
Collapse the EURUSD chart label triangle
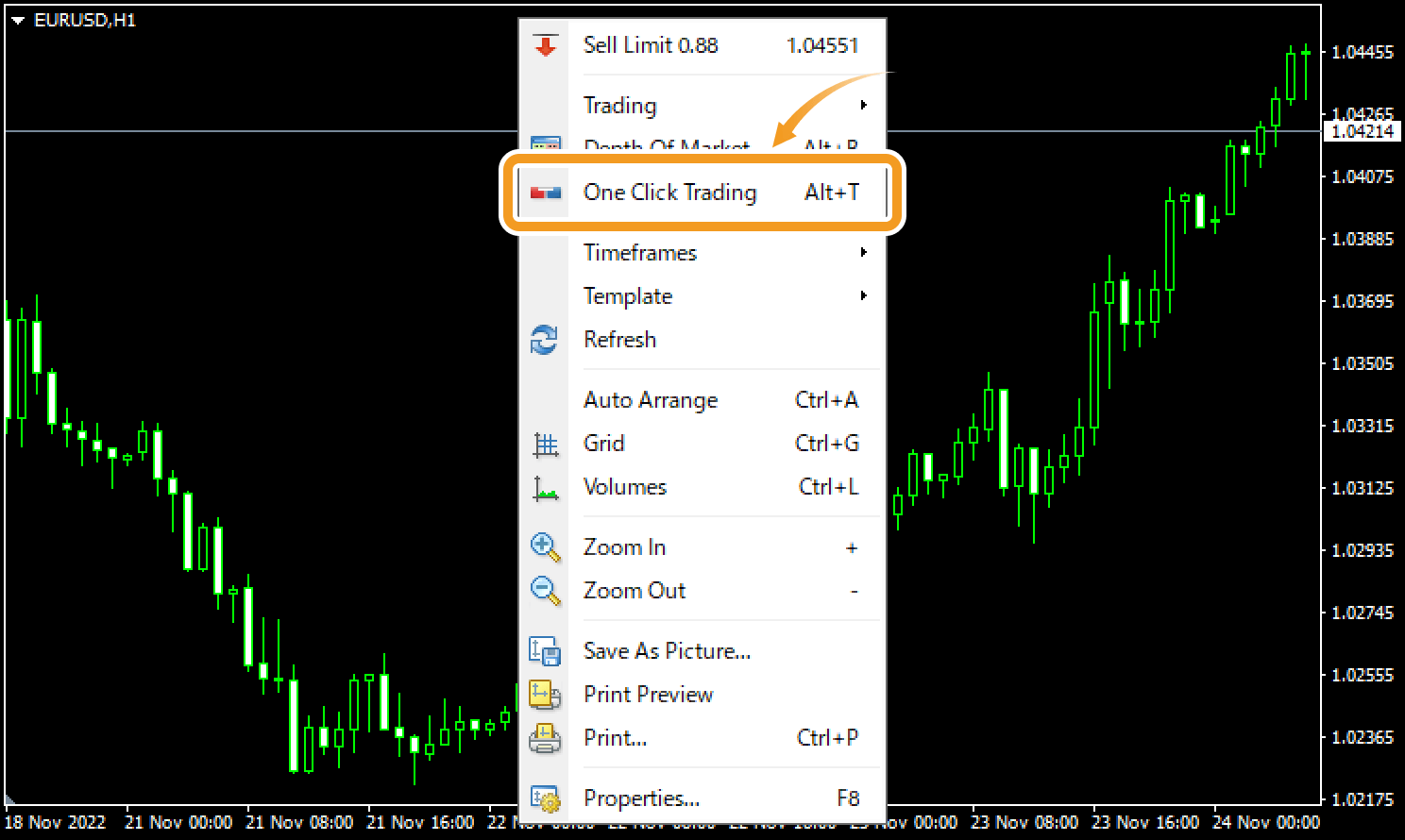[x=17, y=18]
